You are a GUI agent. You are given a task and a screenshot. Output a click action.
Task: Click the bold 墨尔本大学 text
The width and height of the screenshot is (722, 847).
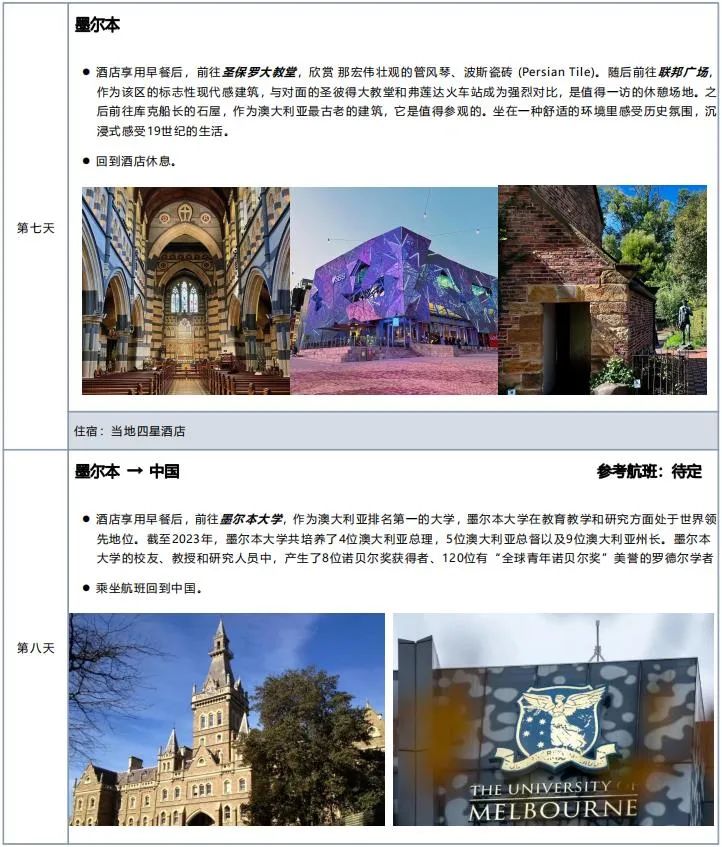click(250, 519)
